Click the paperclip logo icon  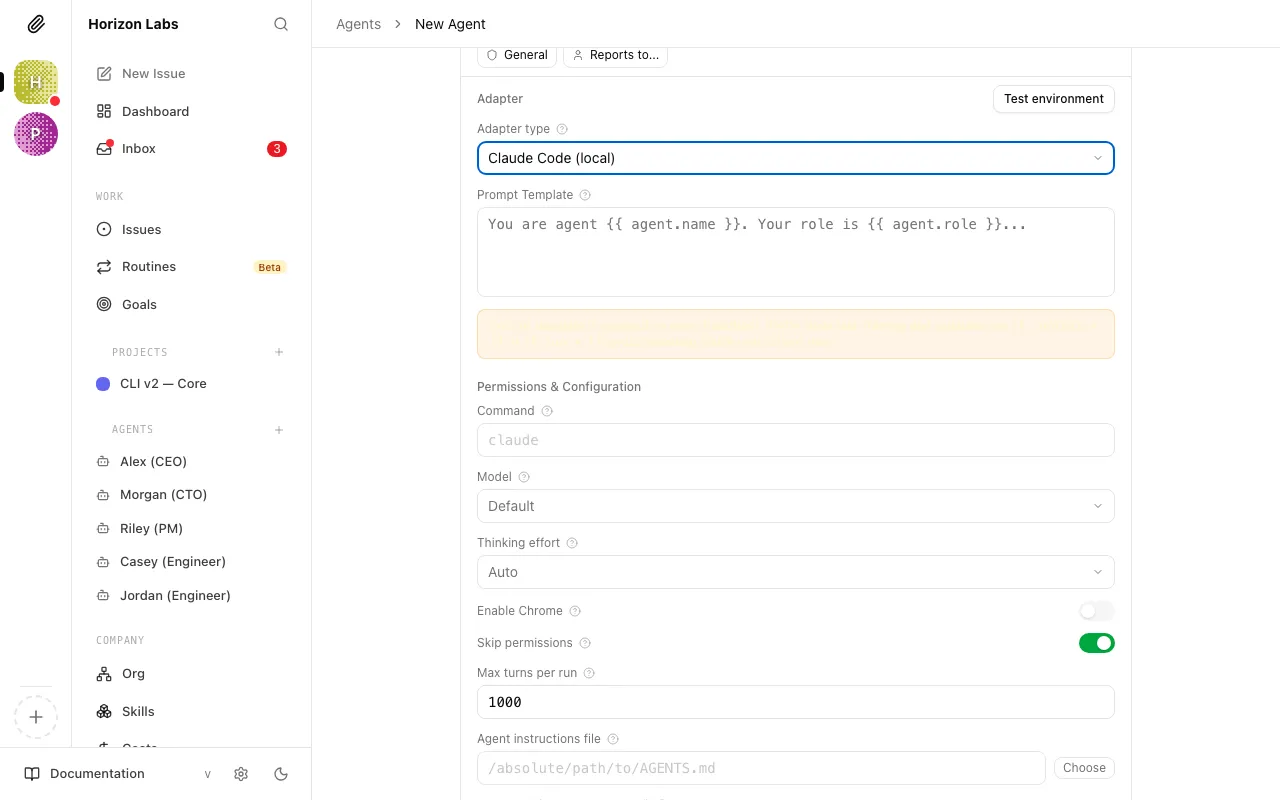(x=36, y=24)
